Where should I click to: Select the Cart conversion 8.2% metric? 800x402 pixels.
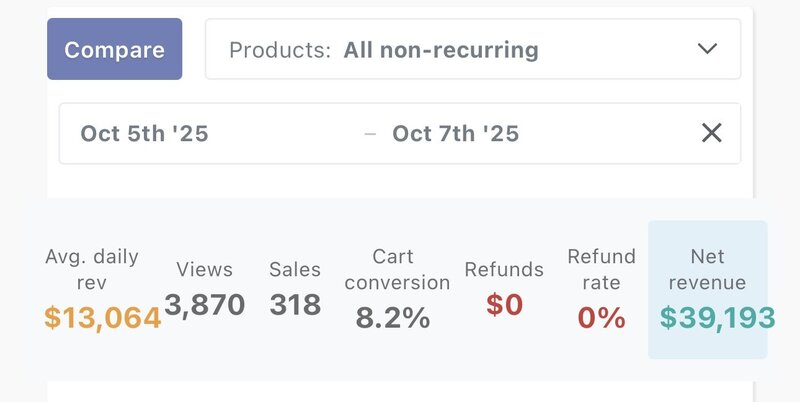coord(392,288)
